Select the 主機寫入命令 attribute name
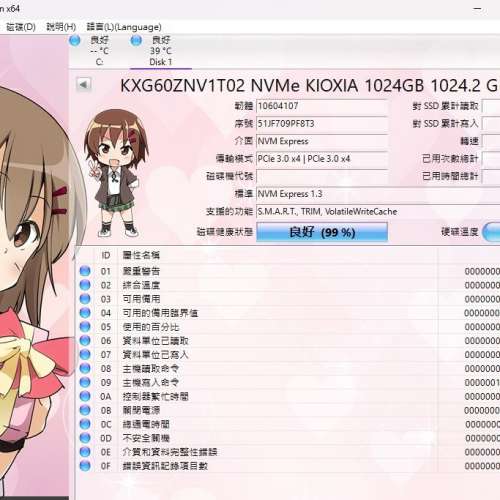Screen dimensions: 500x500 pos(151,382)
